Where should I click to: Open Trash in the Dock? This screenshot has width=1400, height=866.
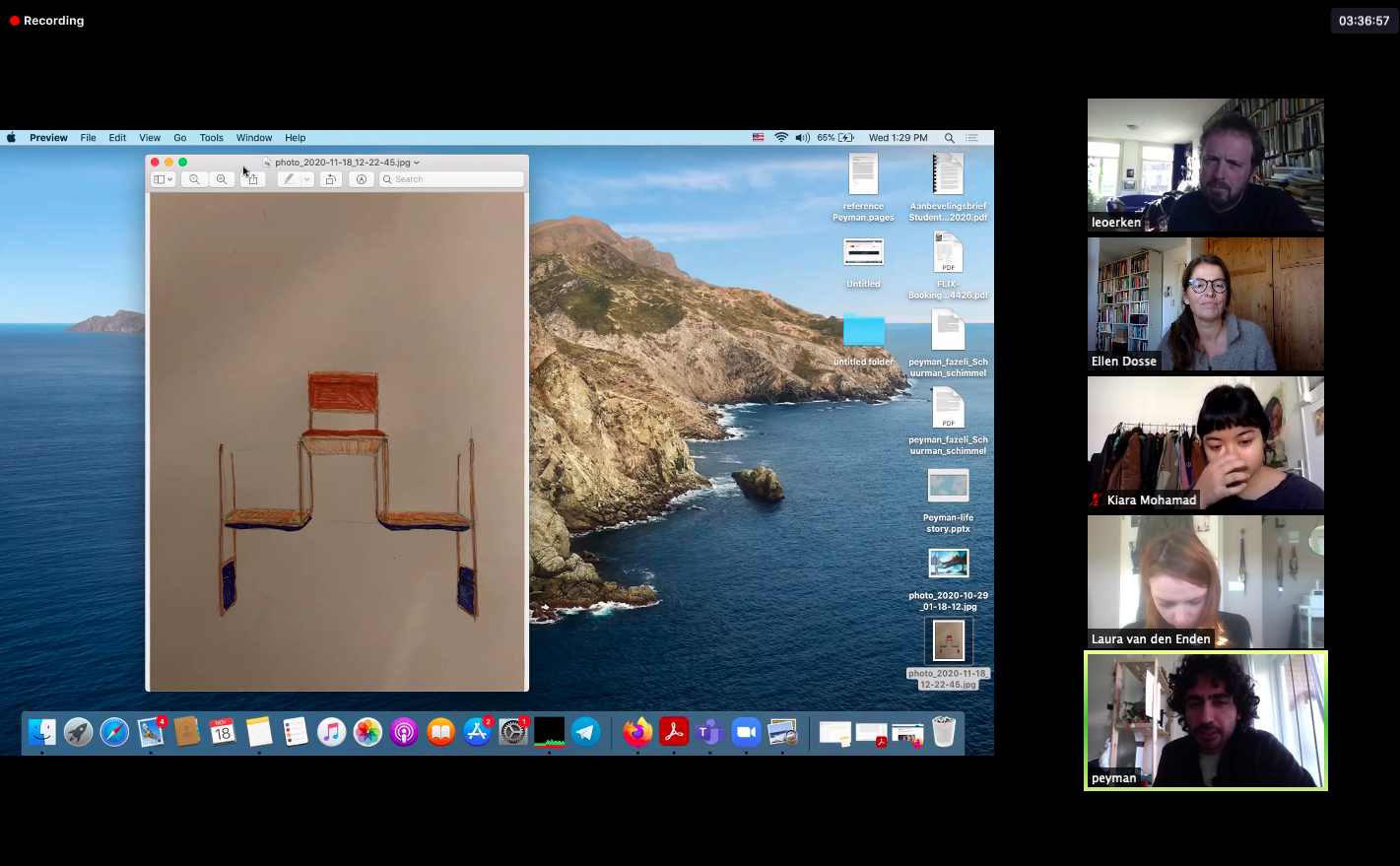944,732
